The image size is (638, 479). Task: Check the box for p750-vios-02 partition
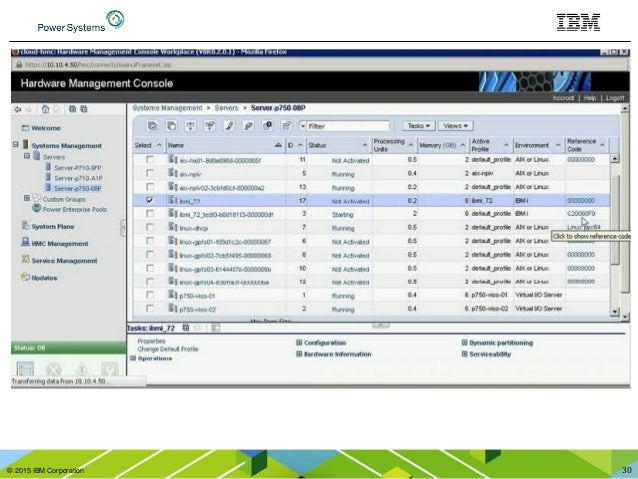[150, 308]
